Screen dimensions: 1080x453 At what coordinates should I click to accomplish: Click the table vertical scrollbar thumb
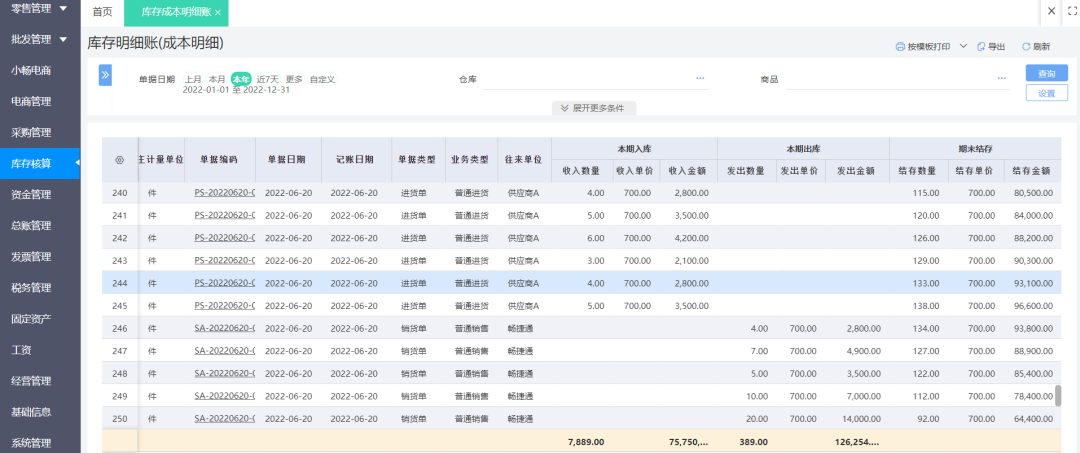tap(1058, 395)
